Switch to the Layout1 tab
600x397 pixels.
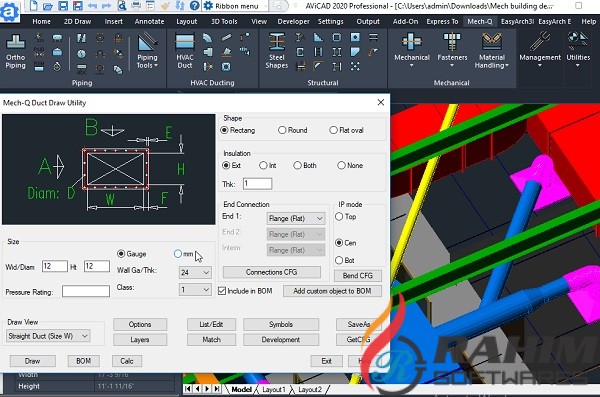pos(274,389)
